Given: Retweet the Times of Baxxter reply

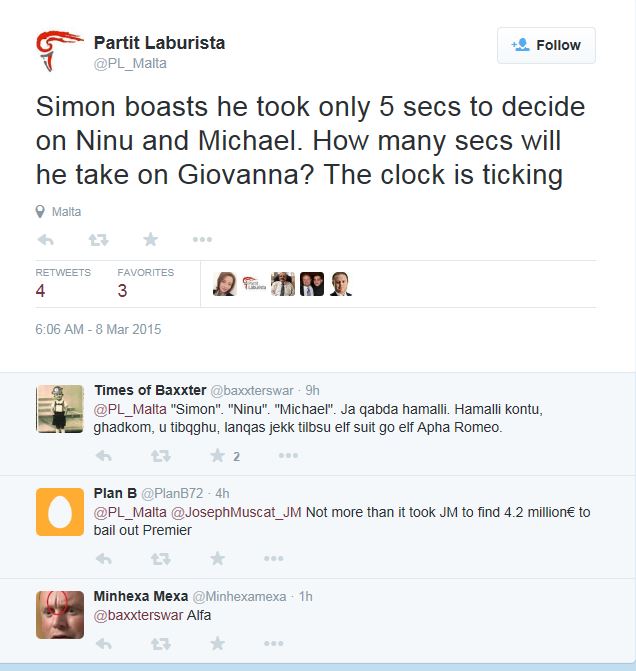Looking at the screenshot, I should click(x=159, y=456).
